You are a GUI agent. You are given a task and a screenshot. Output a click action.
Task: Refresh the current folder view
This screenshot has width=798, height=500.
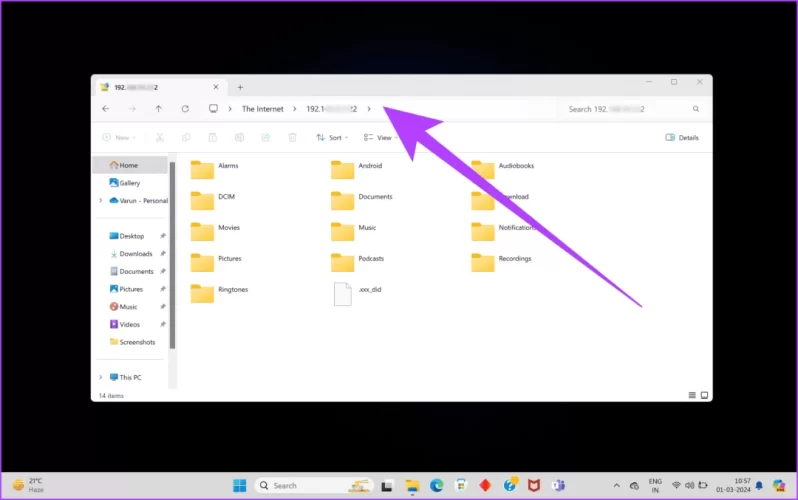pyautogui.click(x=185, y=109)
